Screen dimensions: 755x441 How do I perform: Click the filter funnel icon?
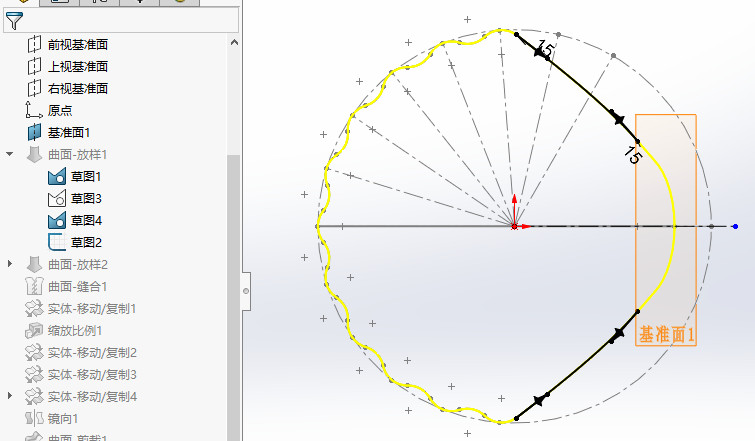tap(14, 21)
